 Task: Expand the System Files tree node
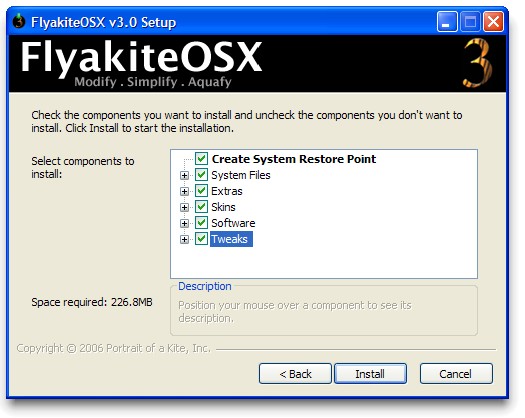click(x=184, y=175)
